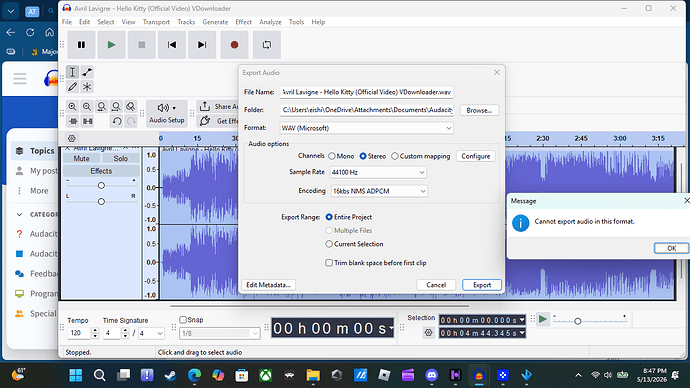Open the Tracks menu
This screenshot has height=388, width=690.
pyautogui.click(x=186, y=22)
